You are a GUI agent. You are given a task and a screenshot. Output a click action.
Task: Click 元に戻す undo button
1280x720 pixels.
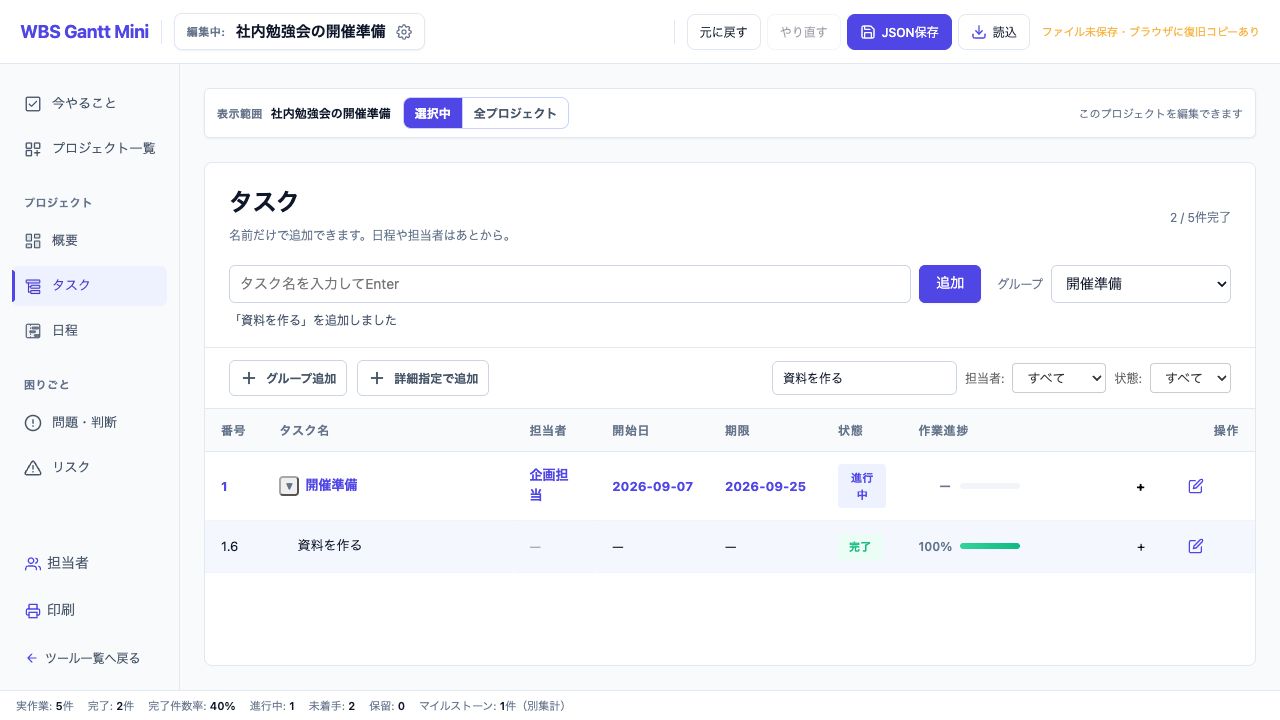[x=724, y=32]
